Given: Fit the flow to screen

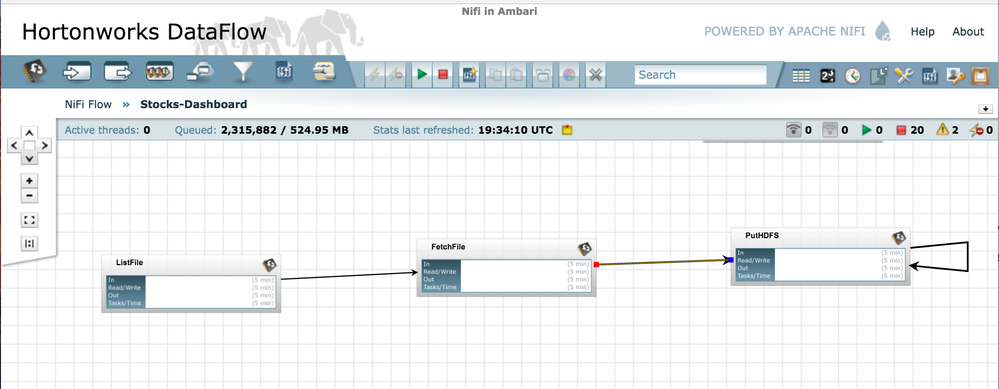Looking at the screenshot, I should pos(29,220).
